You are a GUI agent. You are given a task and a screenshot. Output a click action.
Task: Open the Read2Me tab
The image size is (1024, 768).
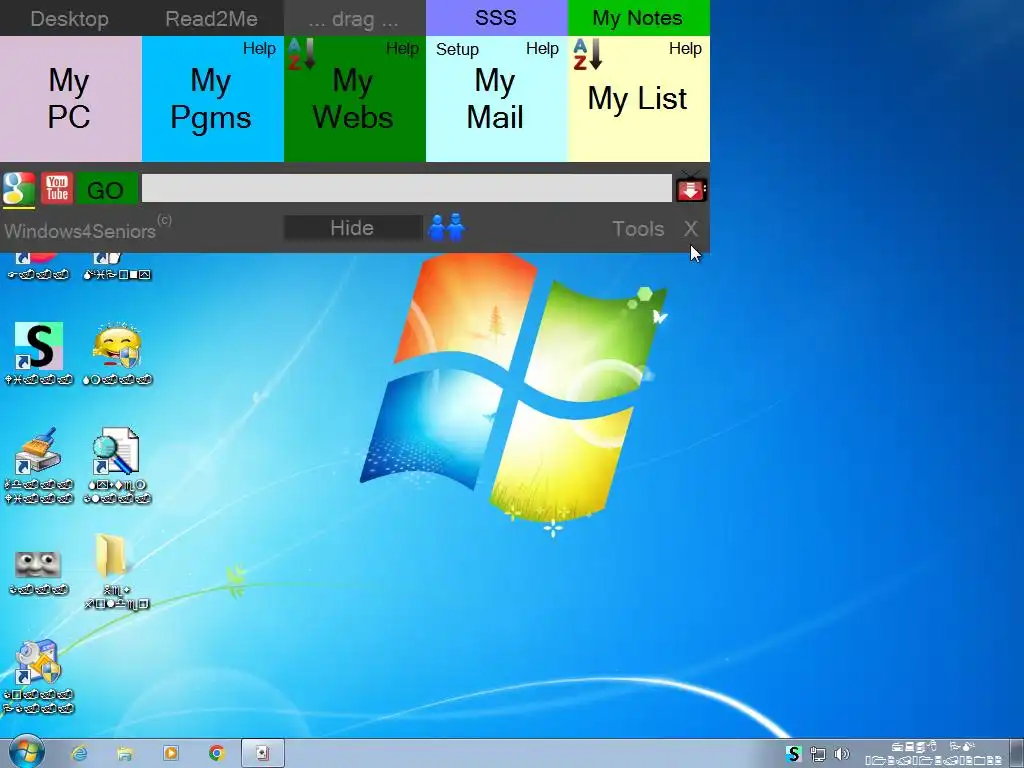[212, 18]
